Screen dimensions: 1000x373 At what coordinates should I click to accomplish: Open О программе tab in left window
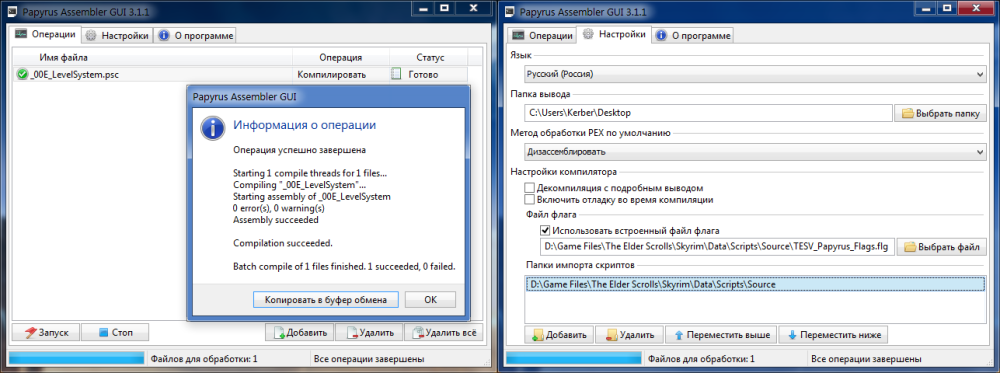(x=195, y=36)
